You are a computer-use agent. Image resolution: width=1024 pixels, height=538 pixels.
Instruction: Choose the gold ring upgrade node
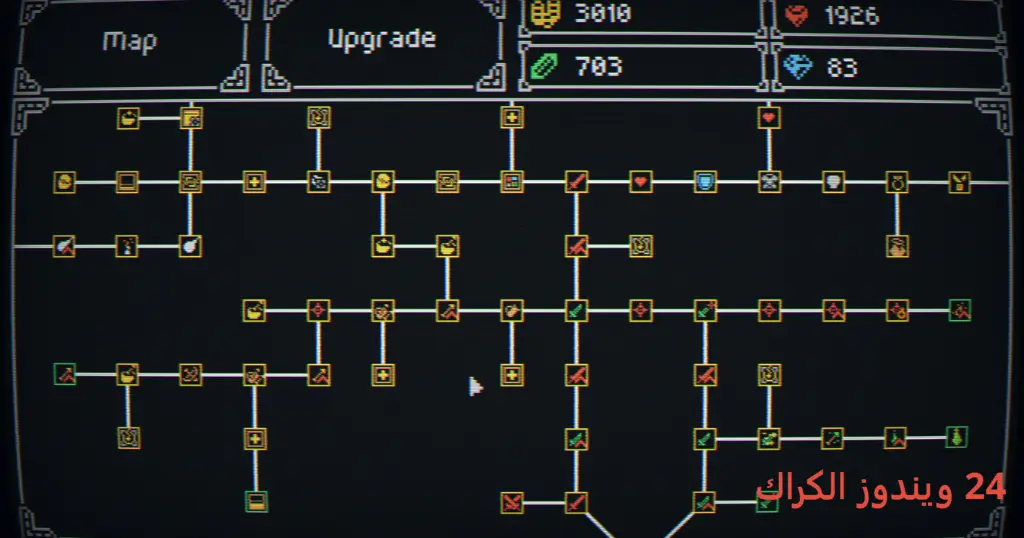coord(897,182)
